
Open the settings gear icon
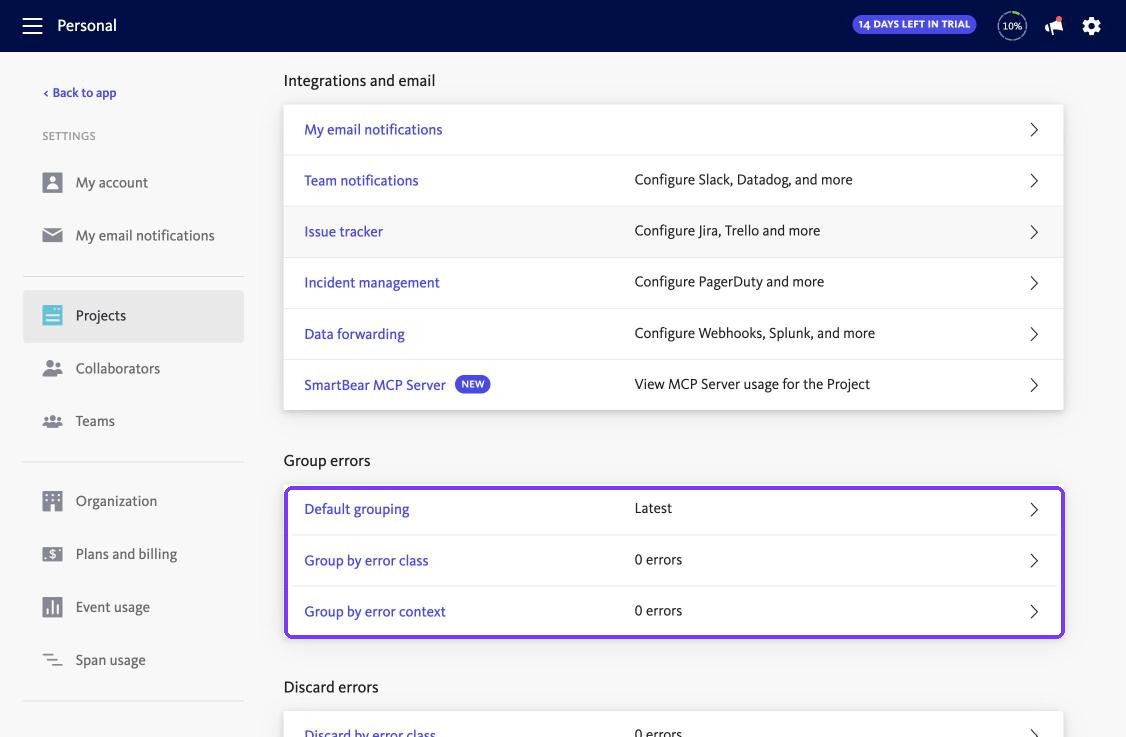click(1092, 26)
